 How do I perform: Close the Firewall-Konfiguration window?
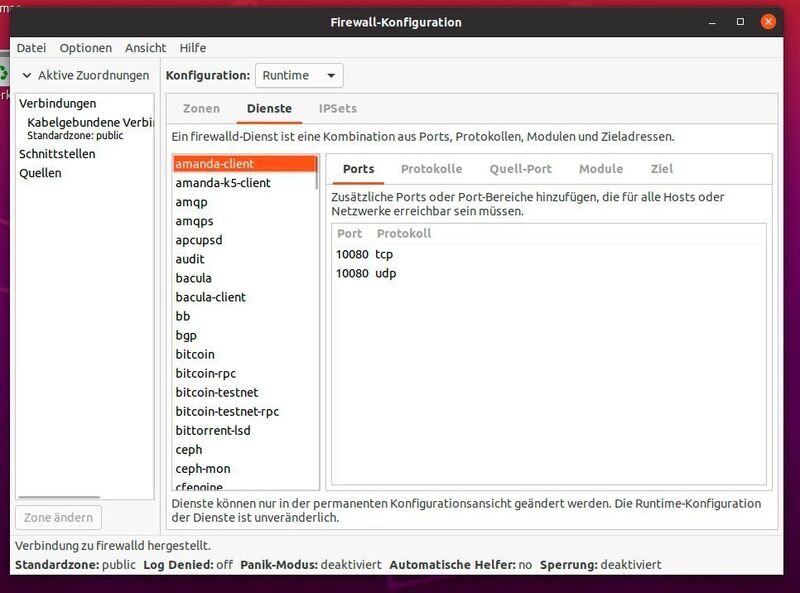[x=768, y=22]
